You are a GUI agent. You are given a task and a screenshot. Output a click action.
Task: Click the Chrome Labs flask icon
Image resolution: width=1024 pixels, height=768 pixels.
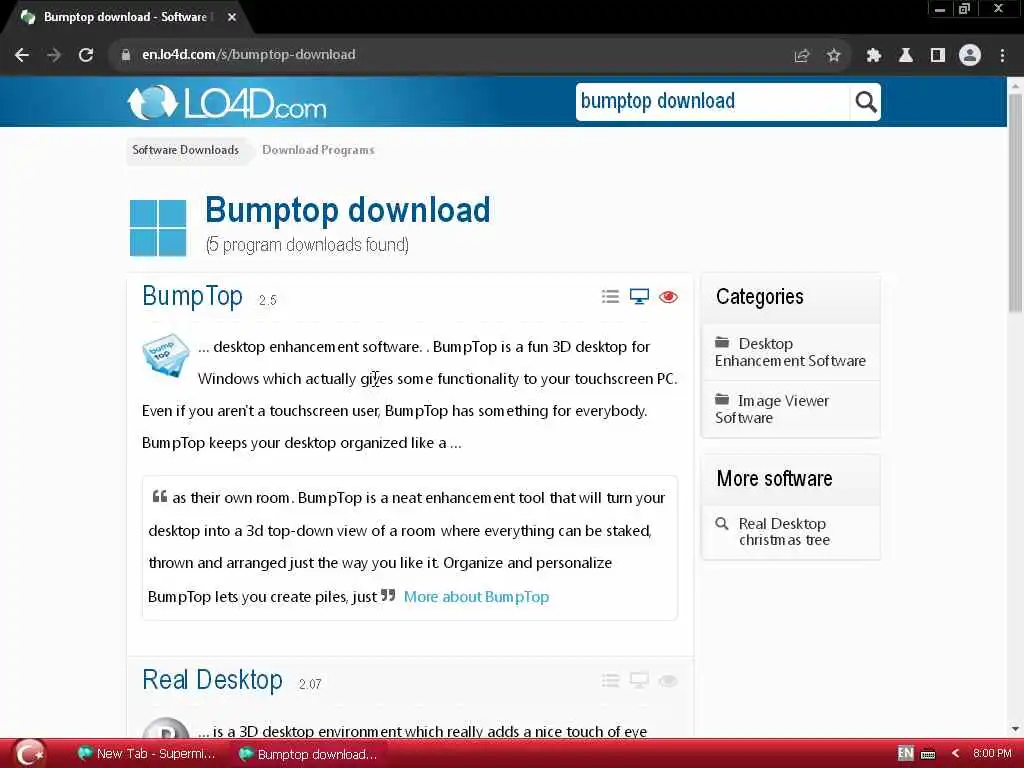pyautogui.click(x=905, y=56)
